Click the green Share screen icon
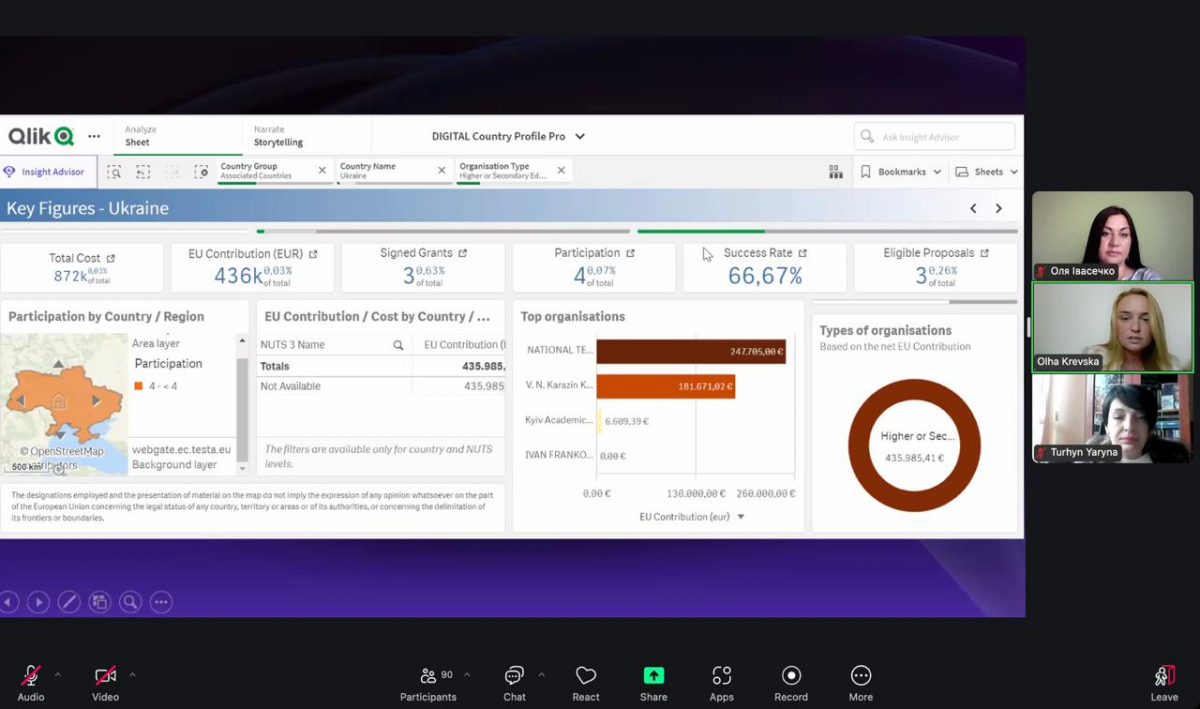Viewport: 1200px width, 709px height. tap(654, 677)
